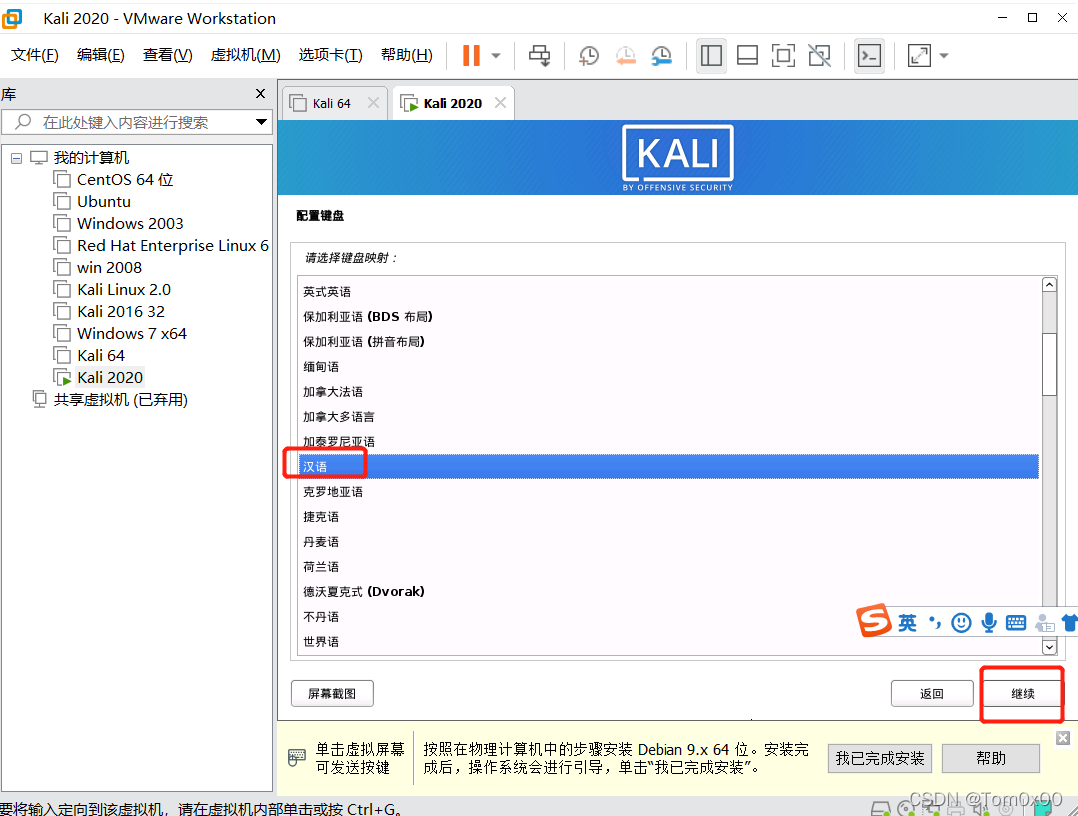This screenshot has width=1078, height=816.
Task: Select Kali 2016 32 in the library
Action: pyautogui.click(x=120, y=311)
